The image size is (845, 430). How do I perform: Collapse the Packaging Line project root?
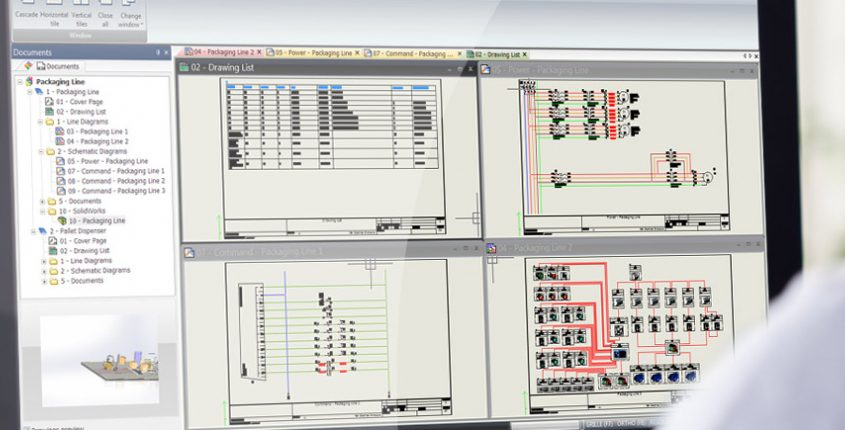(20, 82)
